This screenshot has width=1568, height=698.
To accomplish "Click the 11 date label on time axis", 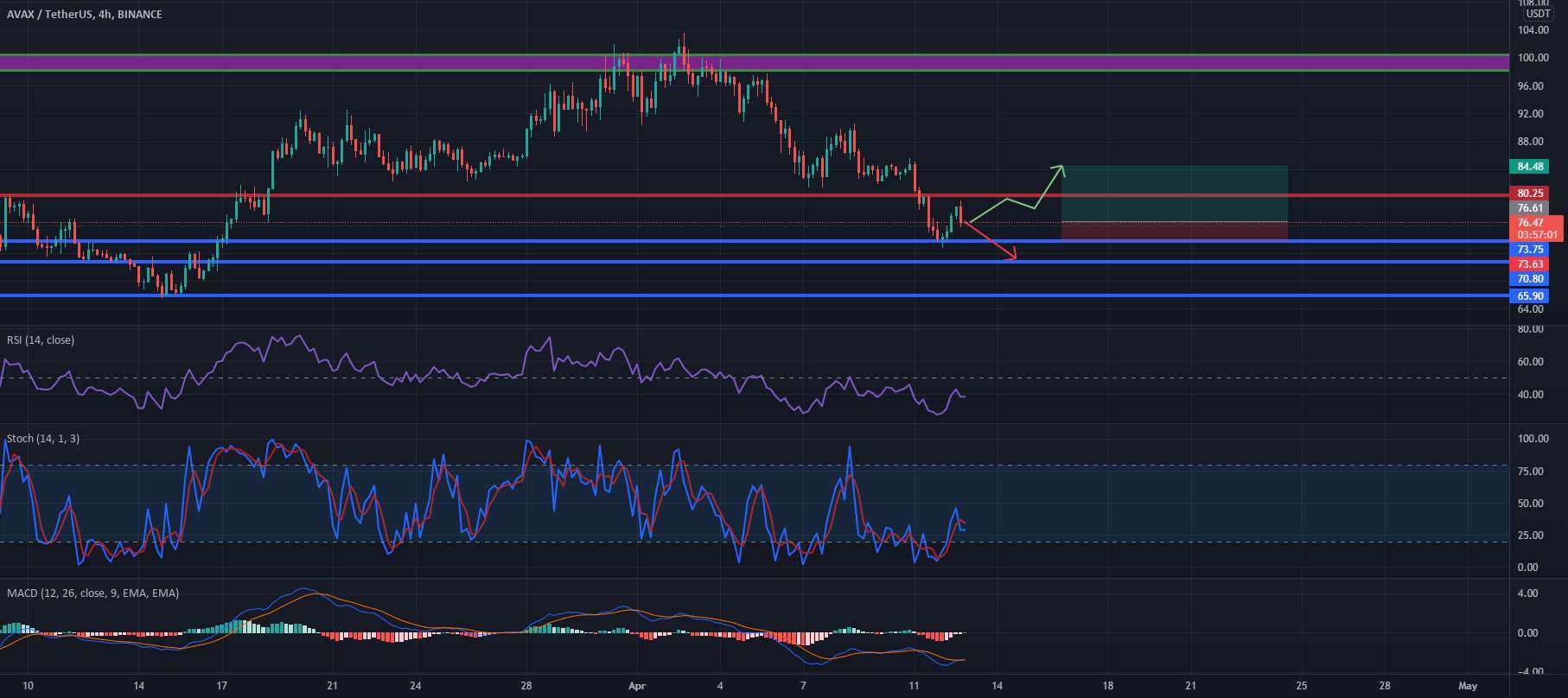I will pos(915,686).
